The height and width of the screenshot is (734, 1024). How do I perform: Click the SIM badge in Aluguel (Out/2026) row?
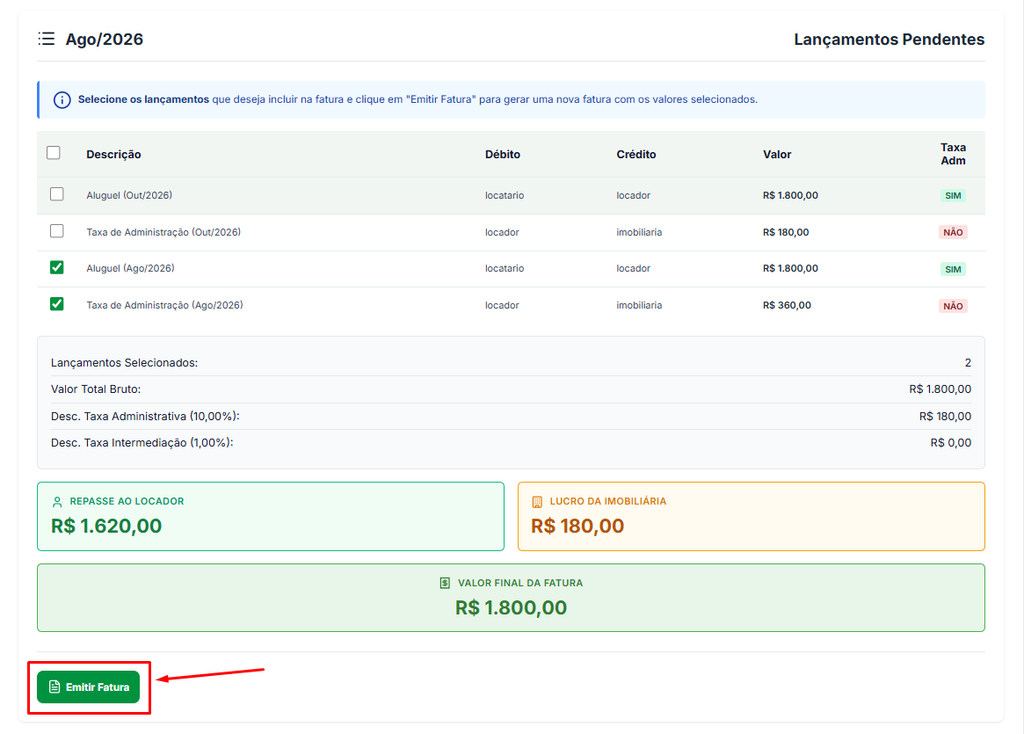953,196
